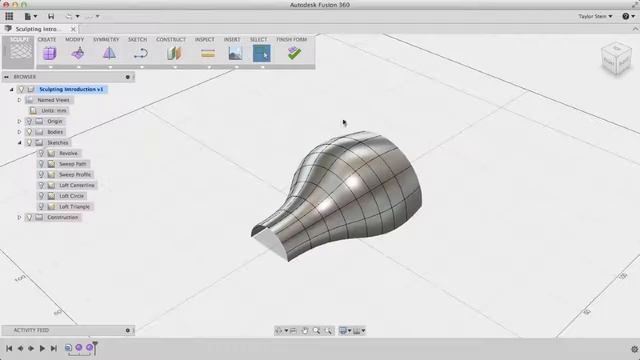This screenshot has width=640, height=360.
Task: Click the Finish Form checkmark icon
Action: tap(294, 53)
